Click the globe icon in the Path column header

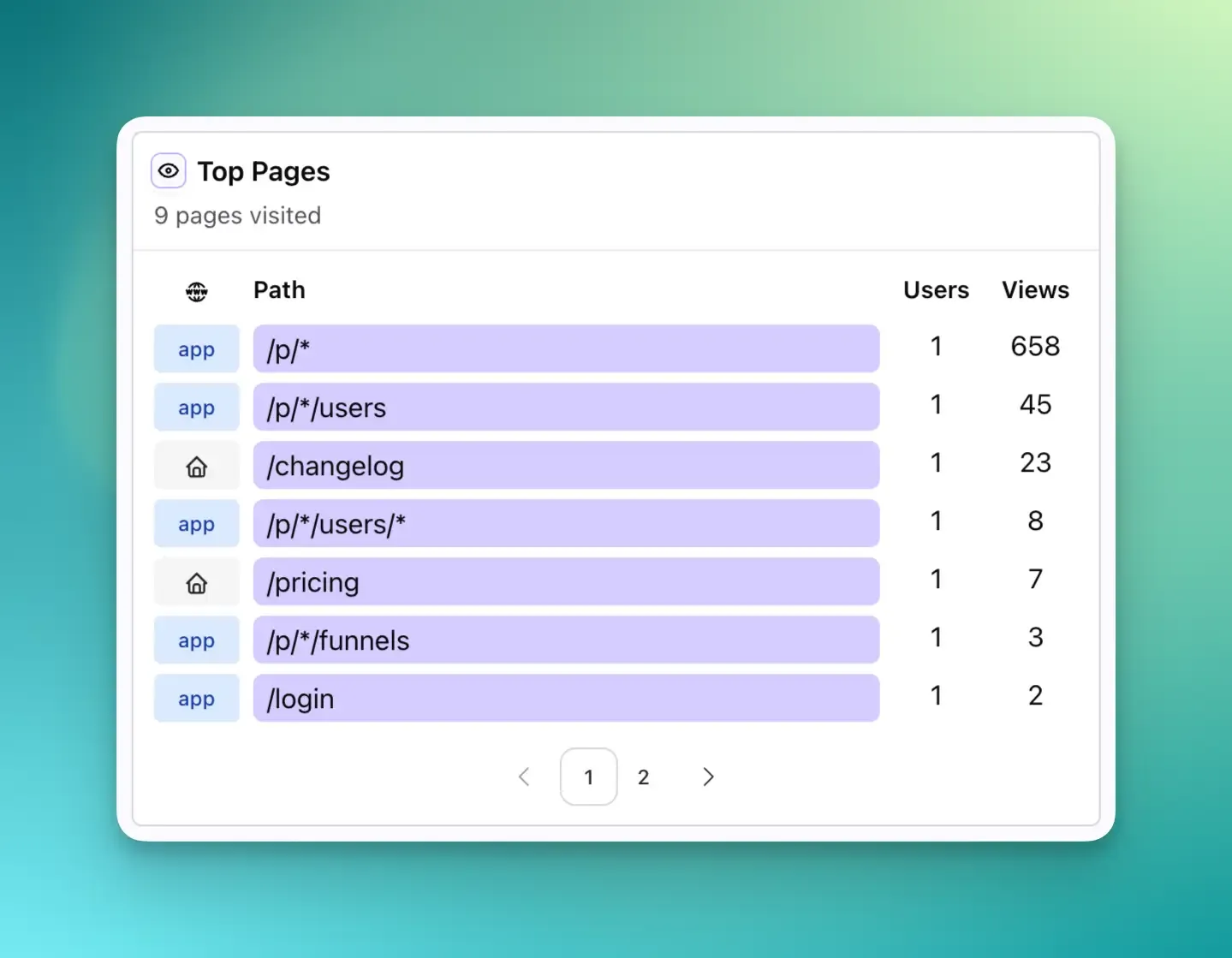(x=196, y=291)
